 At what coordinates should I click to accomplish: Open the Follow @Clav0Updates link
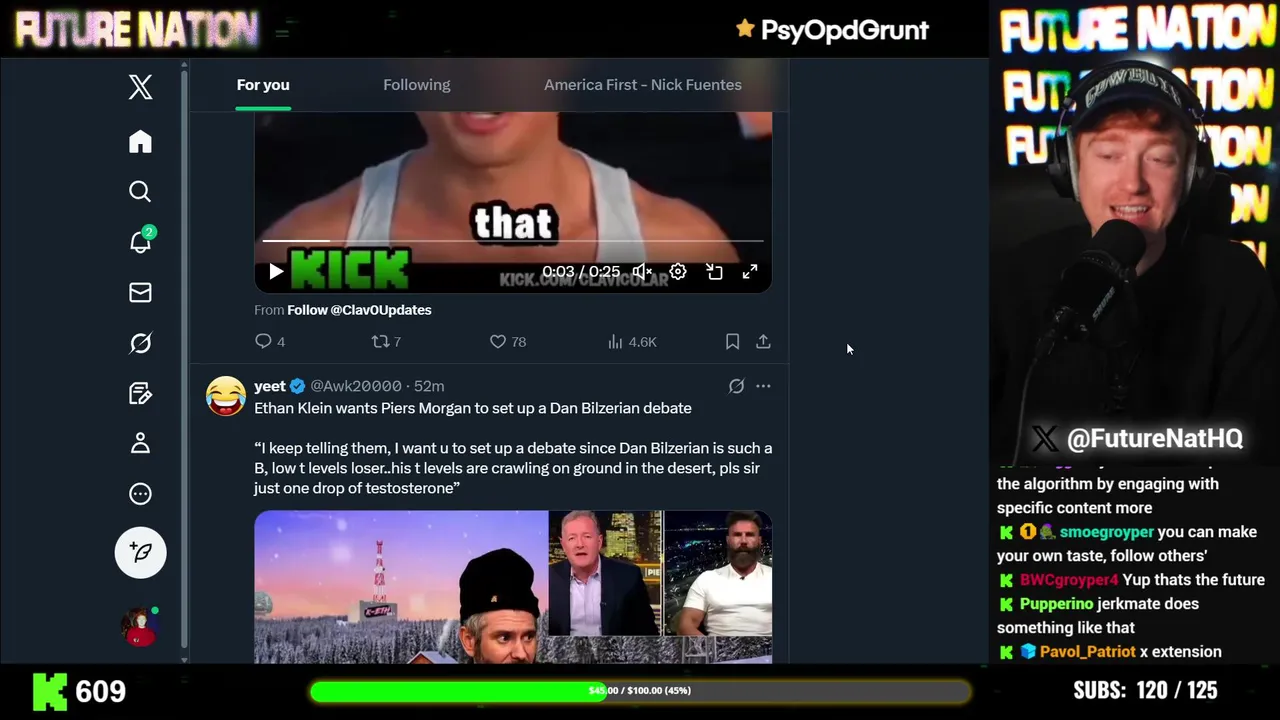tap(359, 310)
